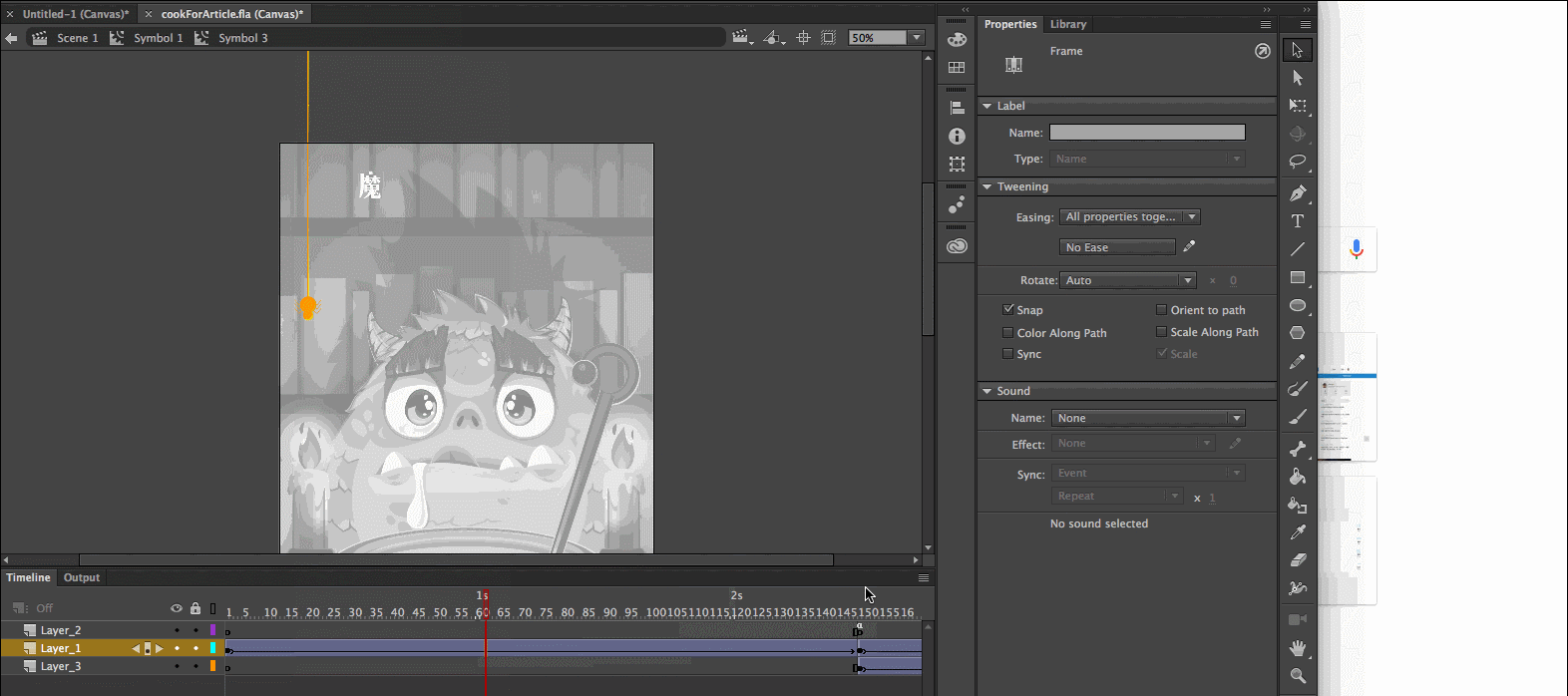Switch to the Library tab
The image size is (1568, 696).
(1067, 24)
